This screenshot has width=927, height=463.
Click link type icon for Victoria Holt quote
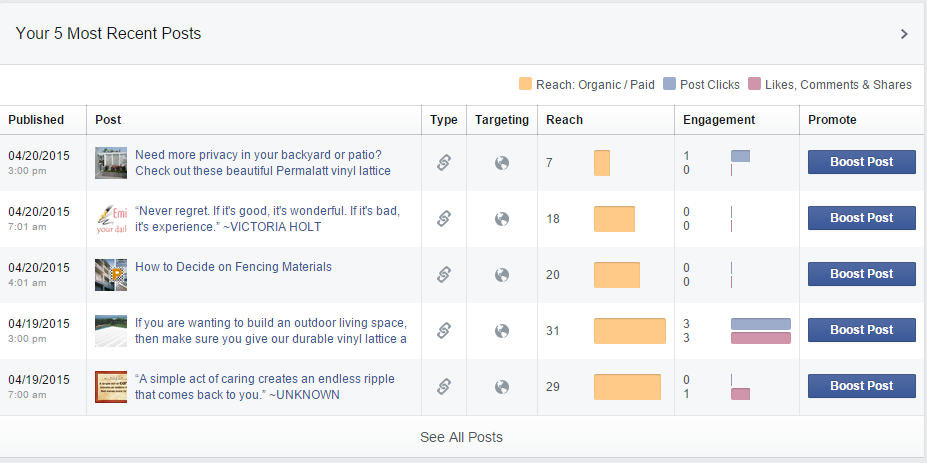444,219
